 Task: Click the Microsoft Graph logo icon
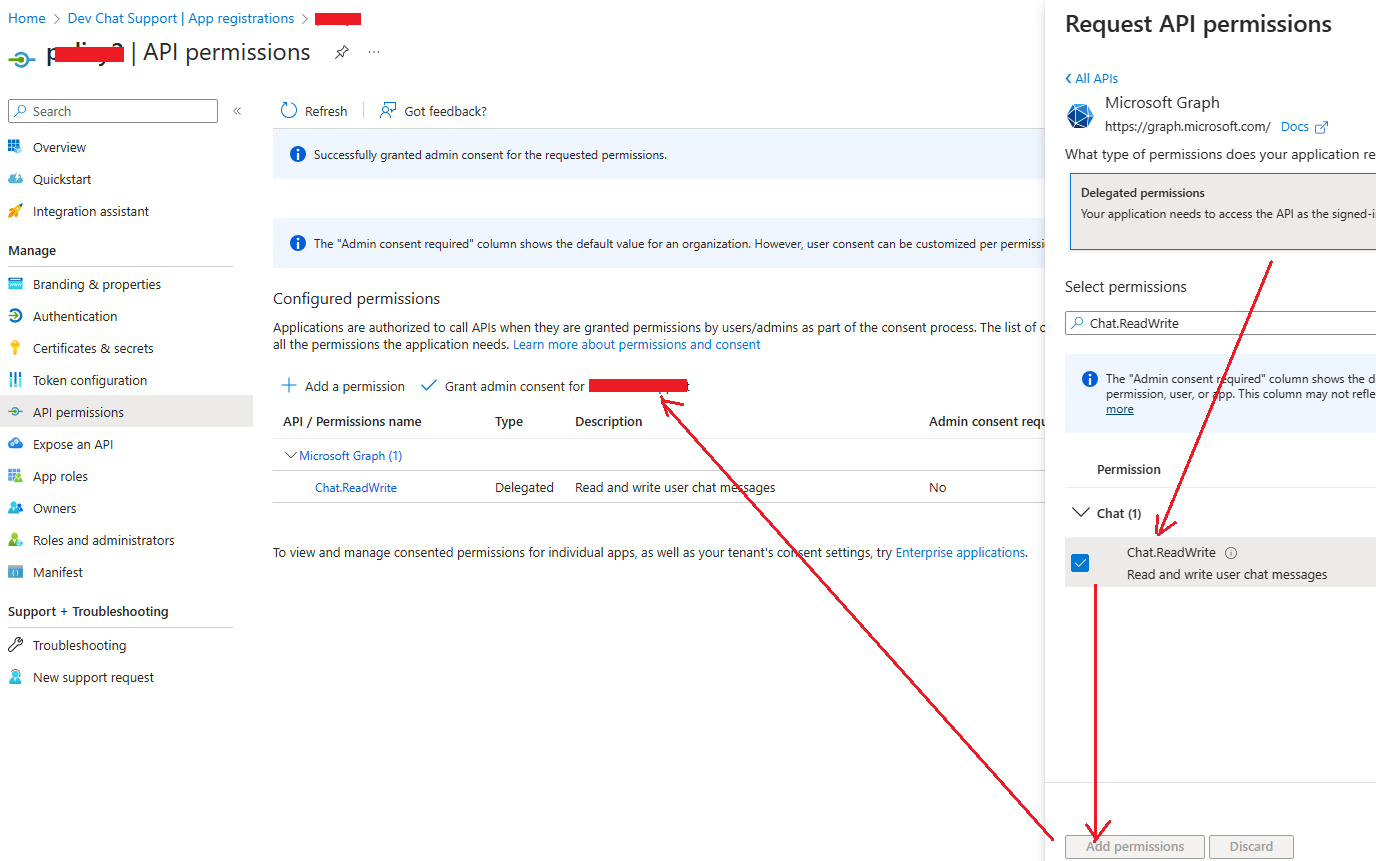coord(1080,116)
